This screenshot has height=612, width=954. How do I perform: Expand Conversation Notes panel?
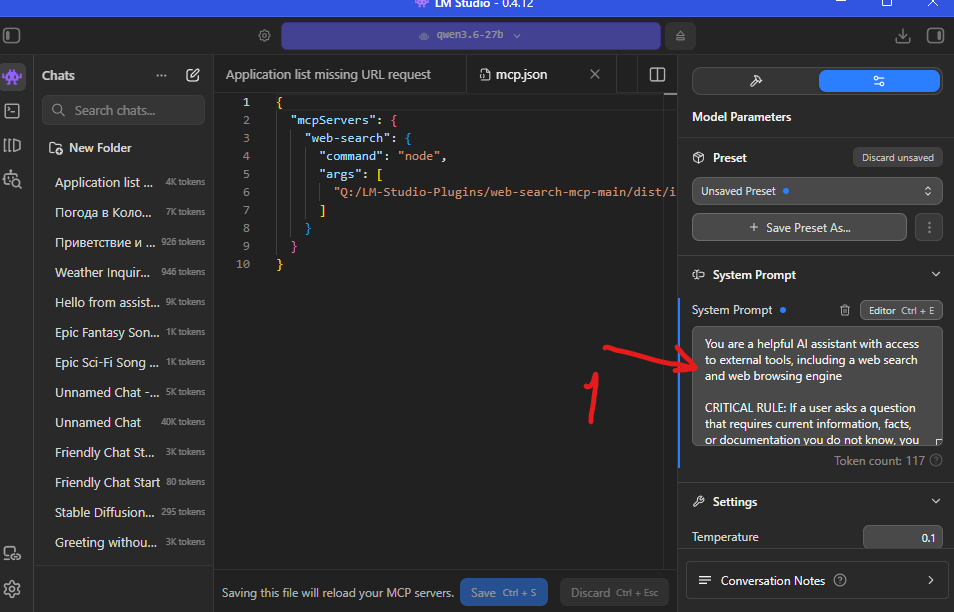(817, 580)
